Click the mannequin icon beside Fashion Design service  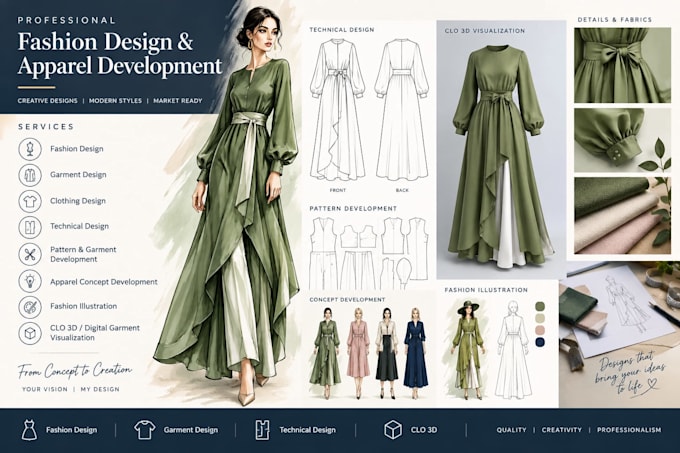(x=30, y=149)
